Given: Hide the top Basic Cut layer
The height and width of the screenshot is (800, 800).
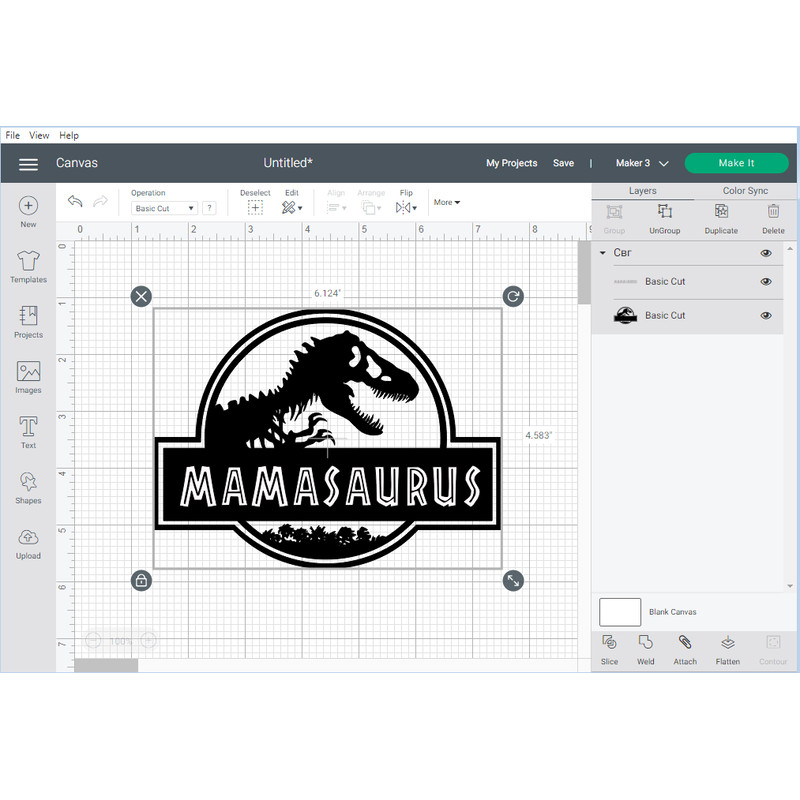Looking at the screenshot, I should (766, 281).
